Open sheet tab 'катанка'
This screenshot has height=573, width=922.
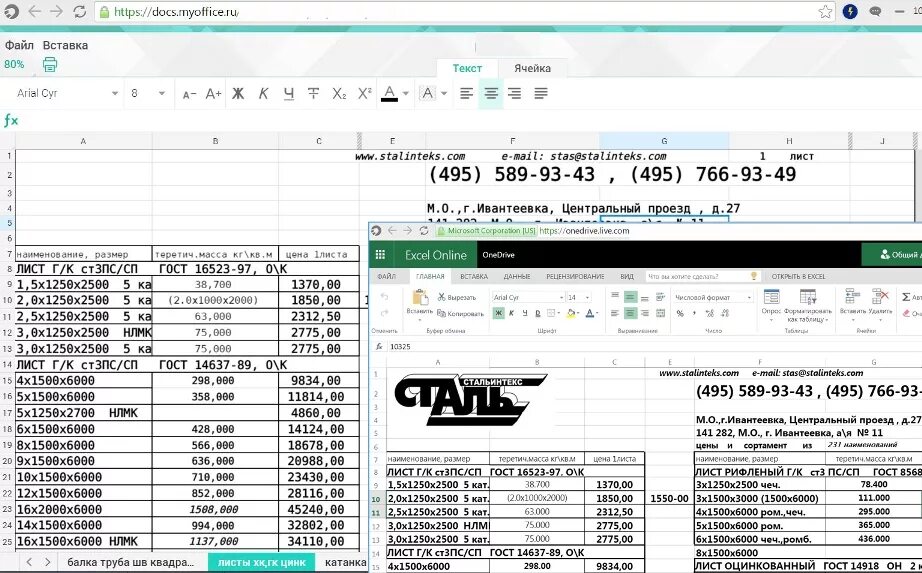[345, 562]
